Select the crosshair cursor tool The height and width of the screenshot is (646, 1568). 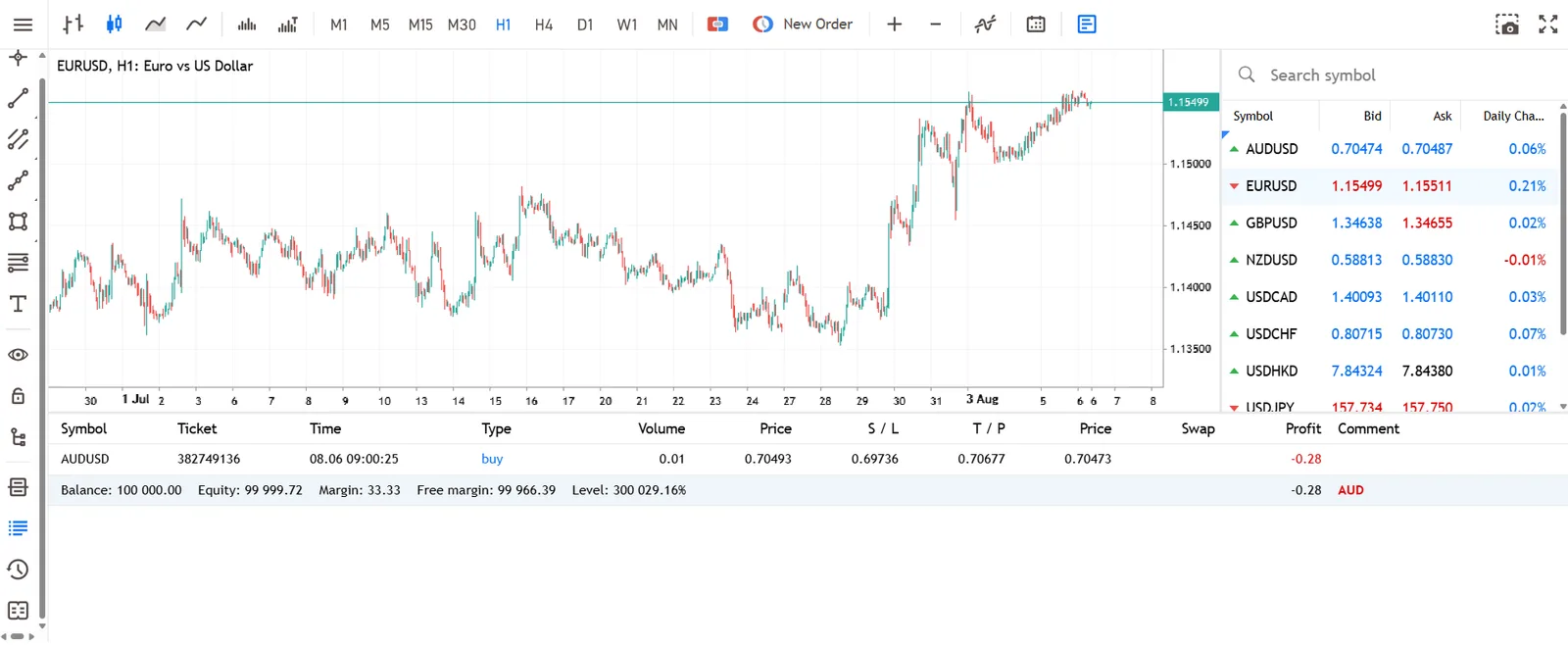(18, 58)
